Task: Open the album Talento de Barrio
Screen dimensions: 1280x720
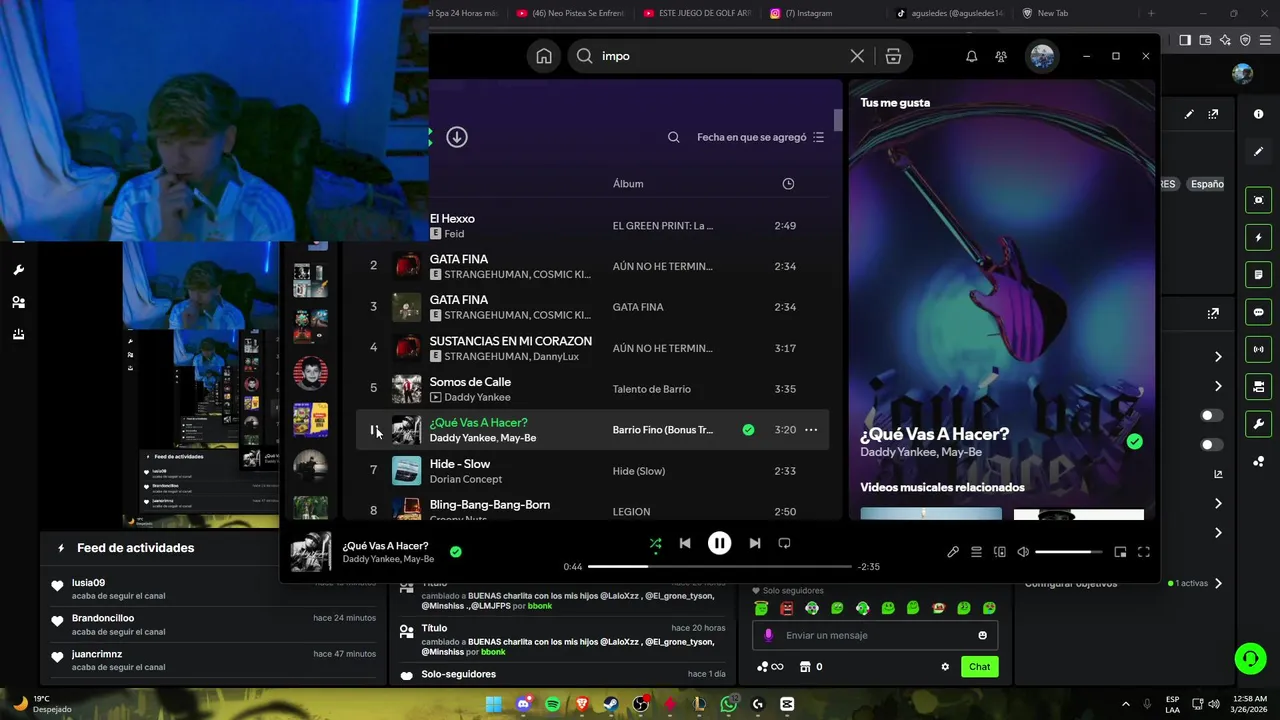Action: [x=652, y=389]
